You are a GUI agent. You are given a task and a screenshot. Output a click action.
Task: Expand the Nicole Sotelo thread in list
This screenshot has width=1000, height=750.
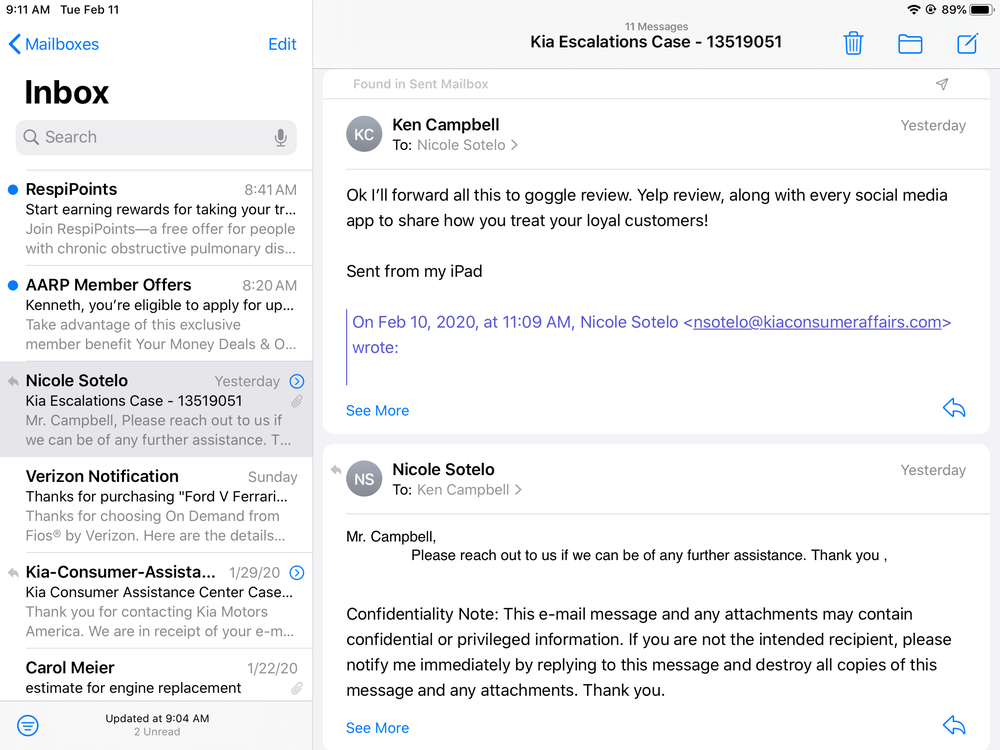[296, 381]
